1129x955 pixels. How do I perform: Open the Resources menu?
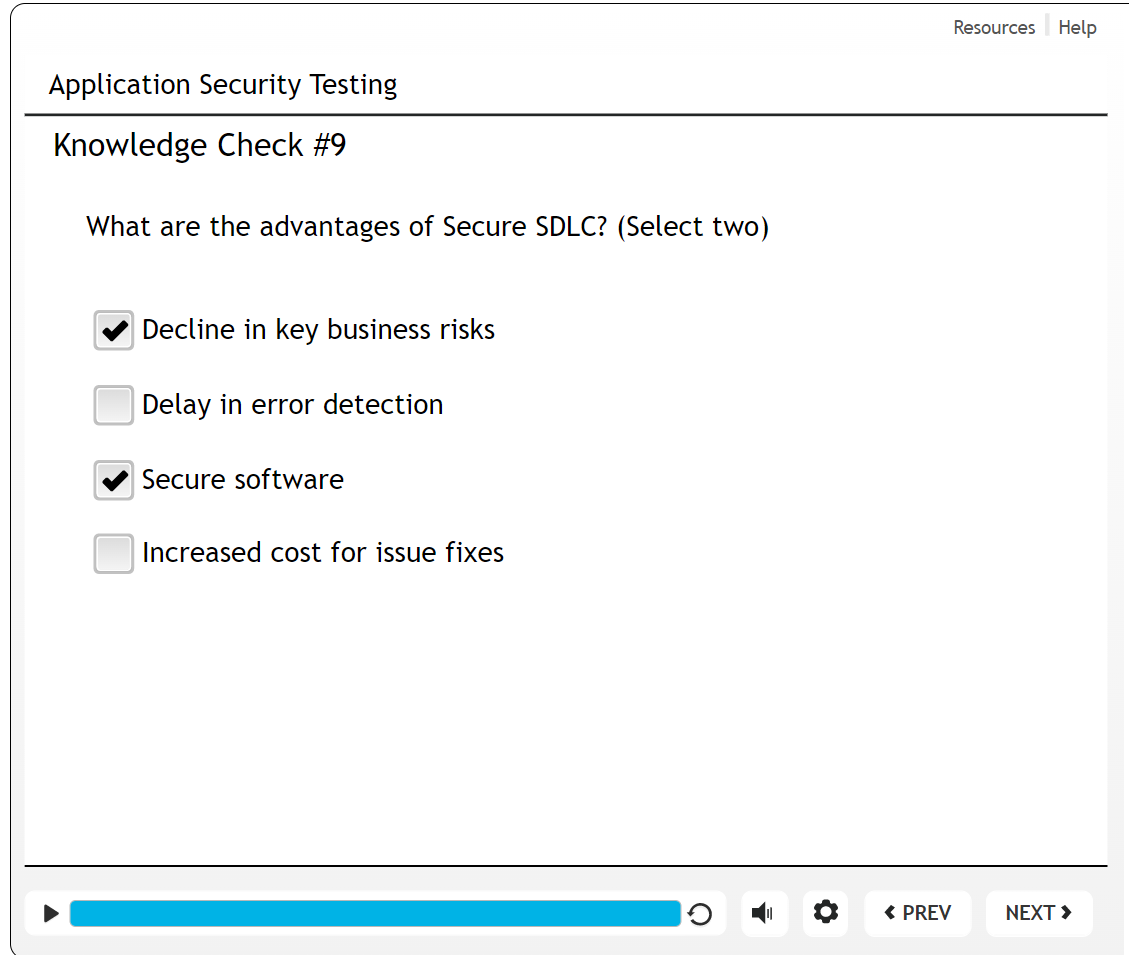click(x=993, y=28)
